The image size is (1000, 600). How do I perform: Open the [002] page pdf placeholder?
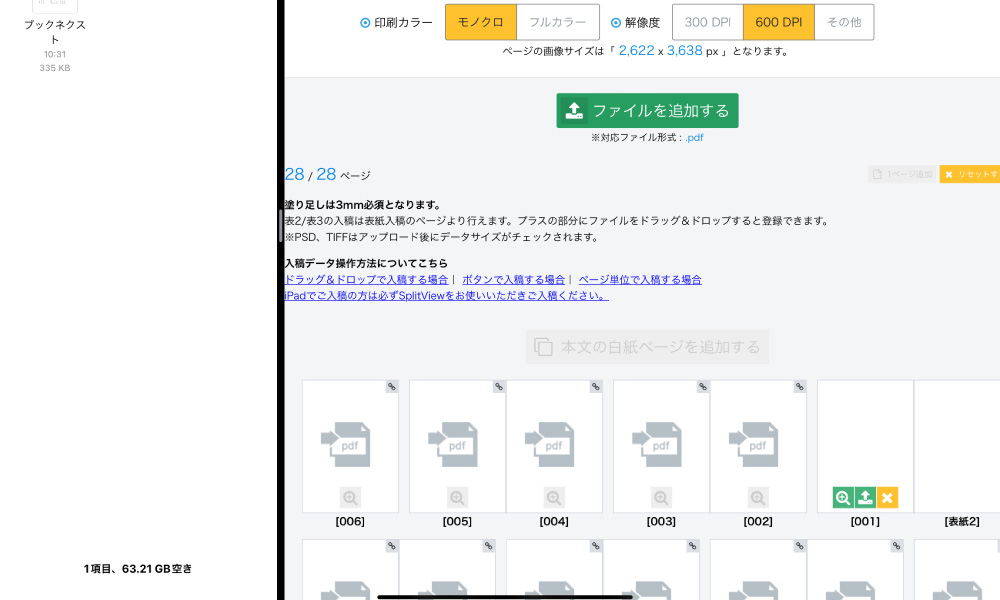754,444
